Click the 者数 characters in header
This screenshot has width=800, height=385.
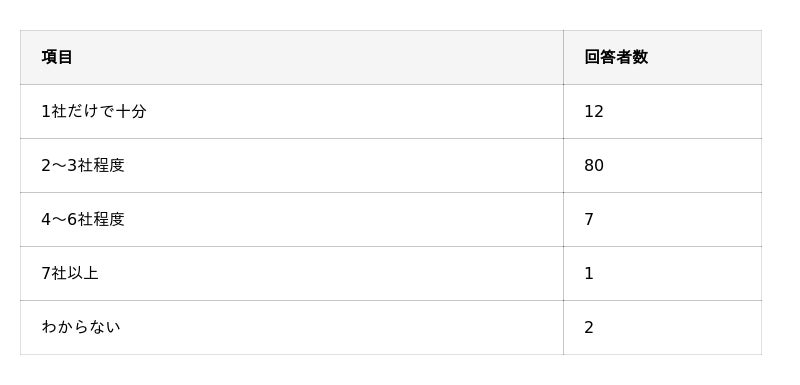(632, 57)
